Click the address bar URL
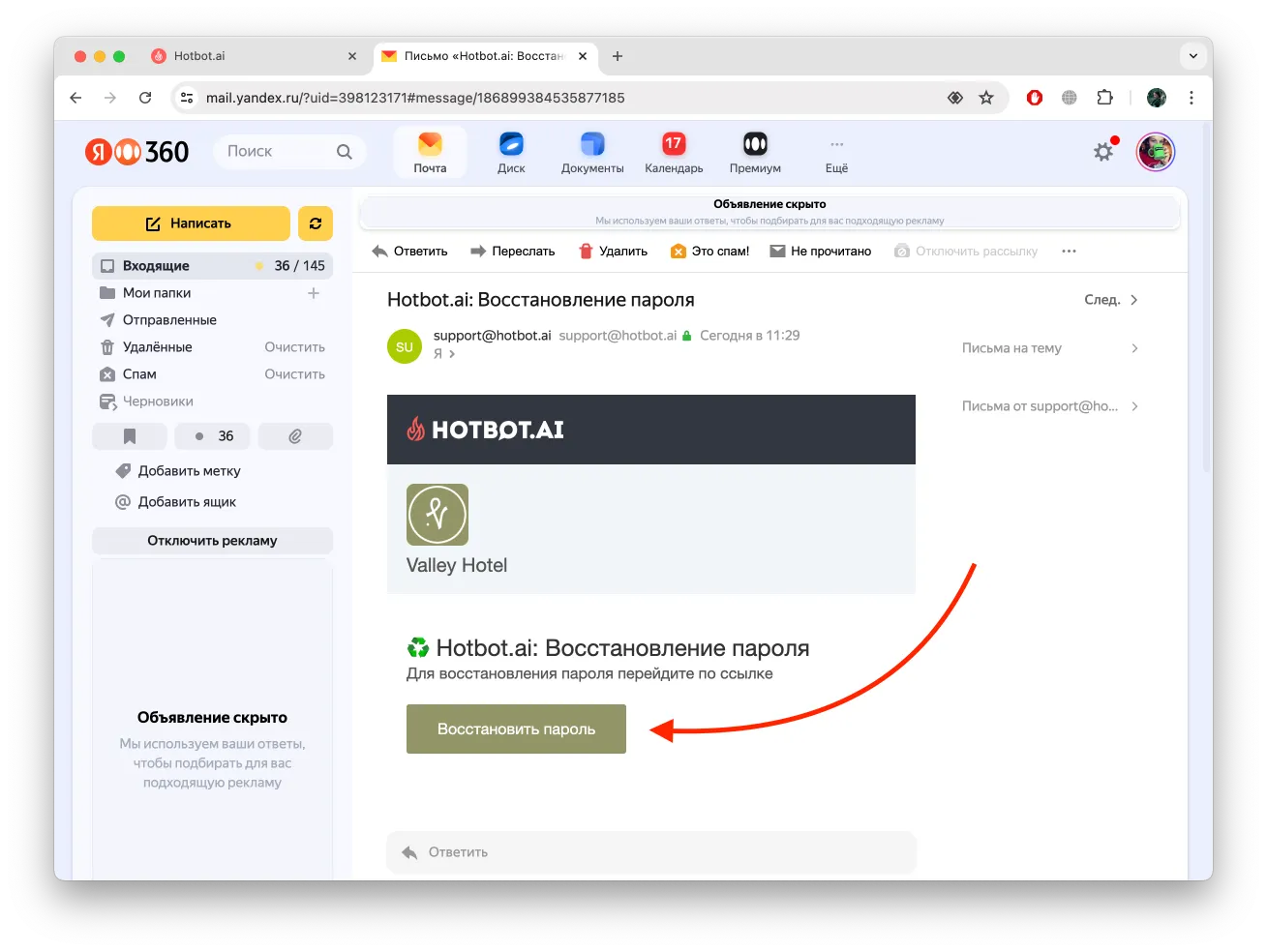The width and height of the screenshot is (1267, 952). [415, 98]
